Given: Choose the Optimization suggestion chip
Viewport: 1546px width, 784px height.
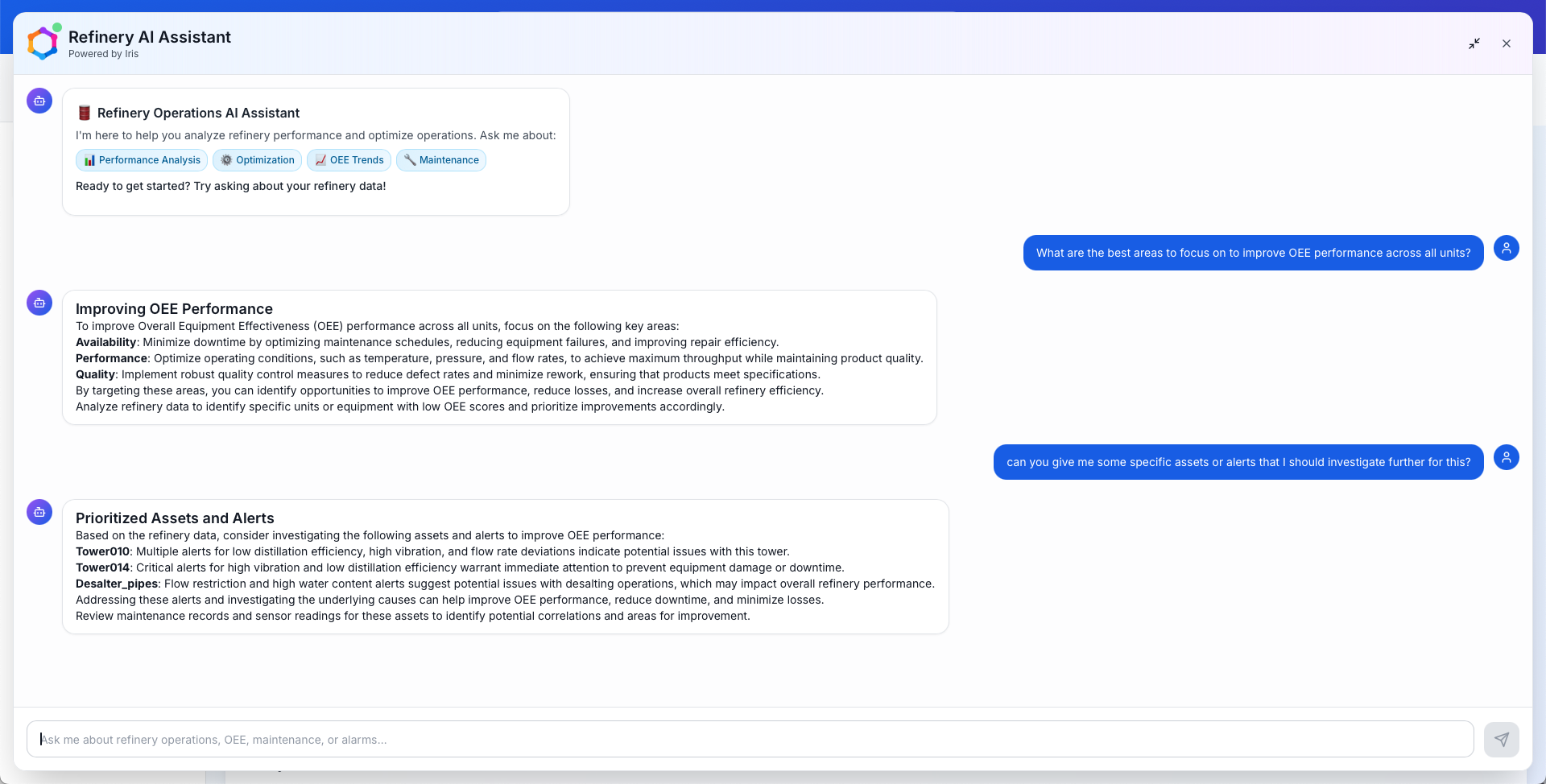Looking at the screenshot, I should click(257, 160).
